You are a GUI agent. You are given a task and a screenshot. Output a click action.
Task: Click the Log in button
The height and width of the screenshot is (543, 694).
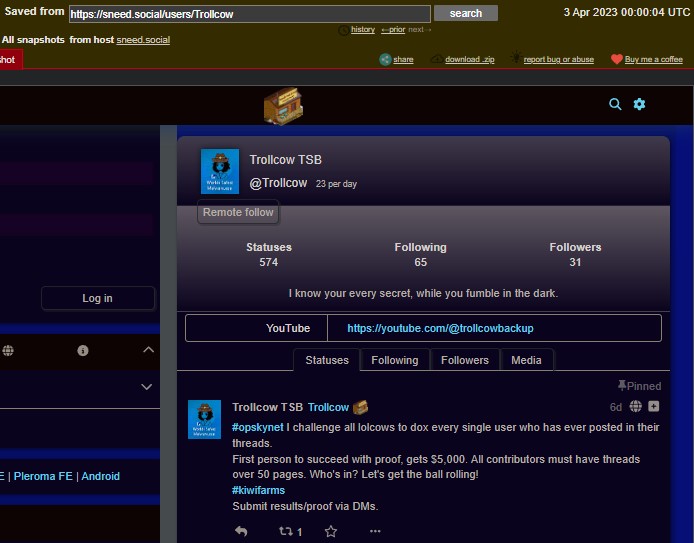[98, 298]
